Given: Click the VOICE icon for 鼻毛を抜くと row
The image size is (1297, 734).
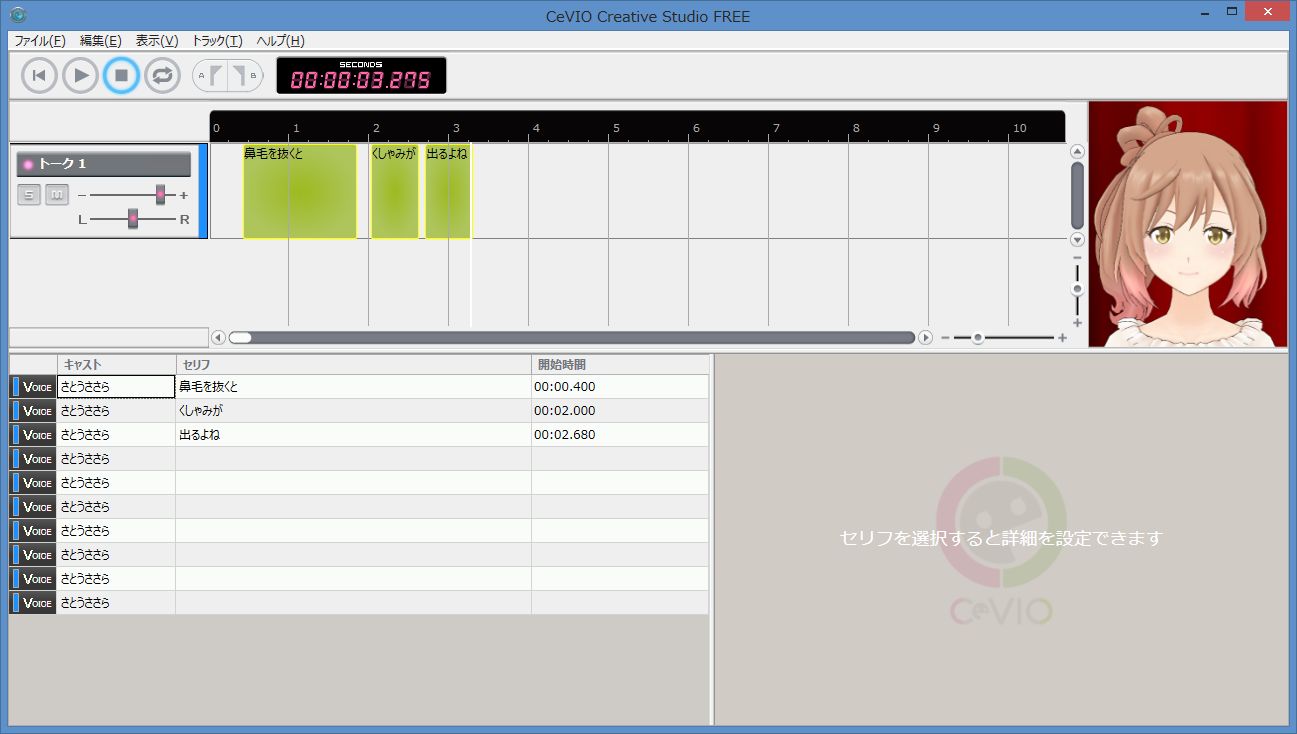Looking at the screenshot, I should (x=33, y=387).
